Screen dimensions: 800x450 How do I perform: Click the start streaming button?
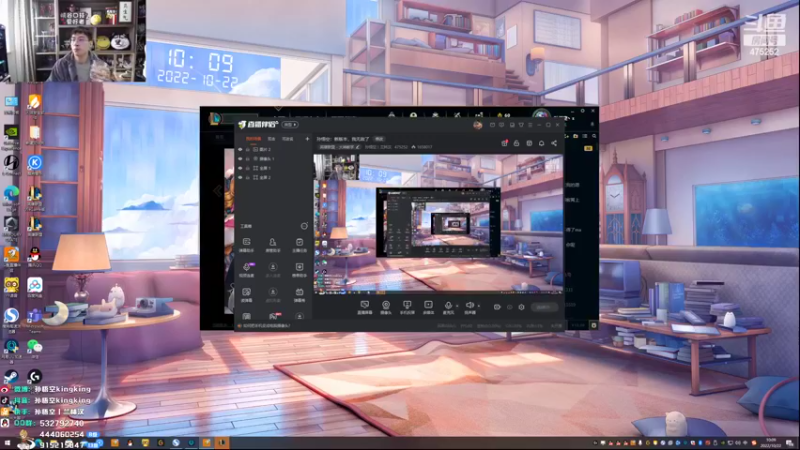pyautogui.click(x=544, y=307)
